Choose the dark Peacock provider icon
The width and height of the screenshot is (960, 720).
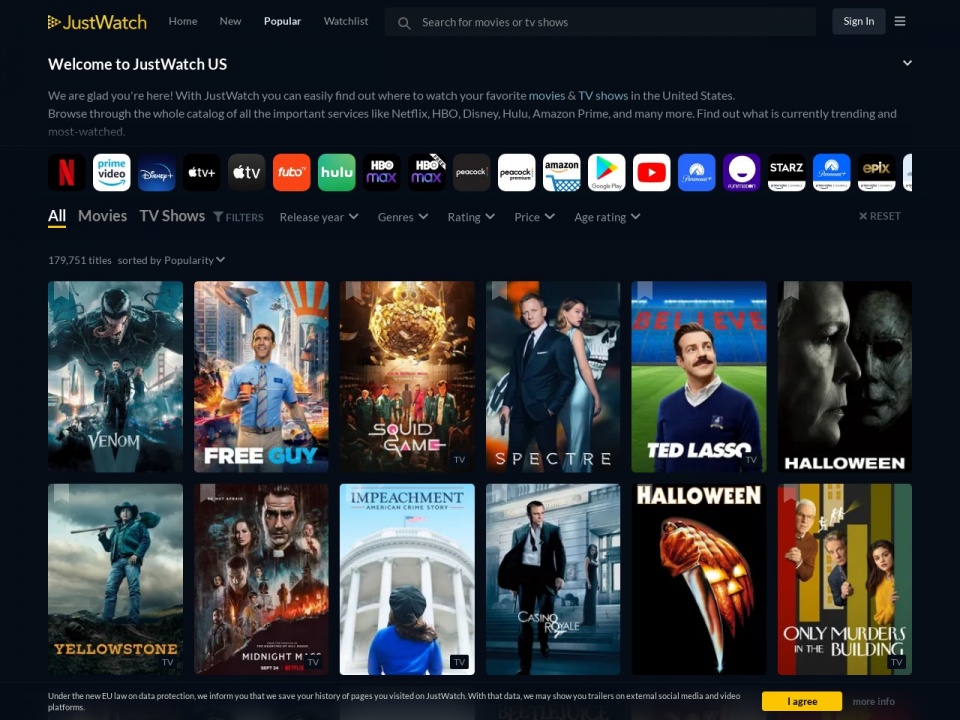point(471,173)
